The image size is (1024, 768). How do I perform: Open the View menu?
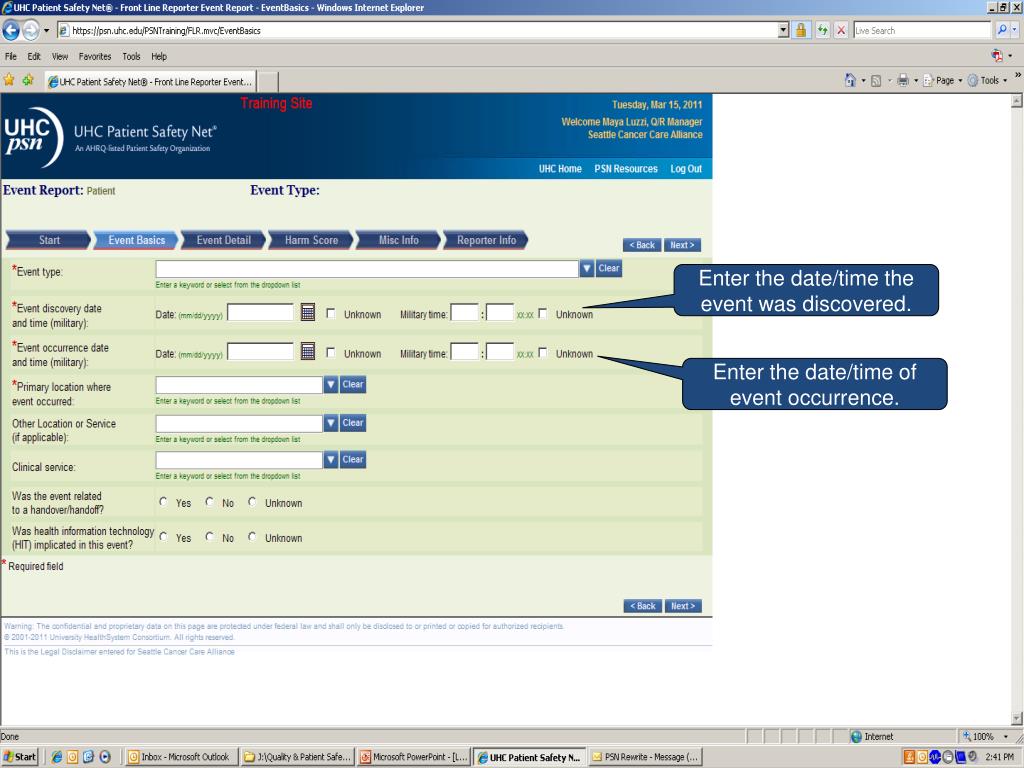(60, 56)
